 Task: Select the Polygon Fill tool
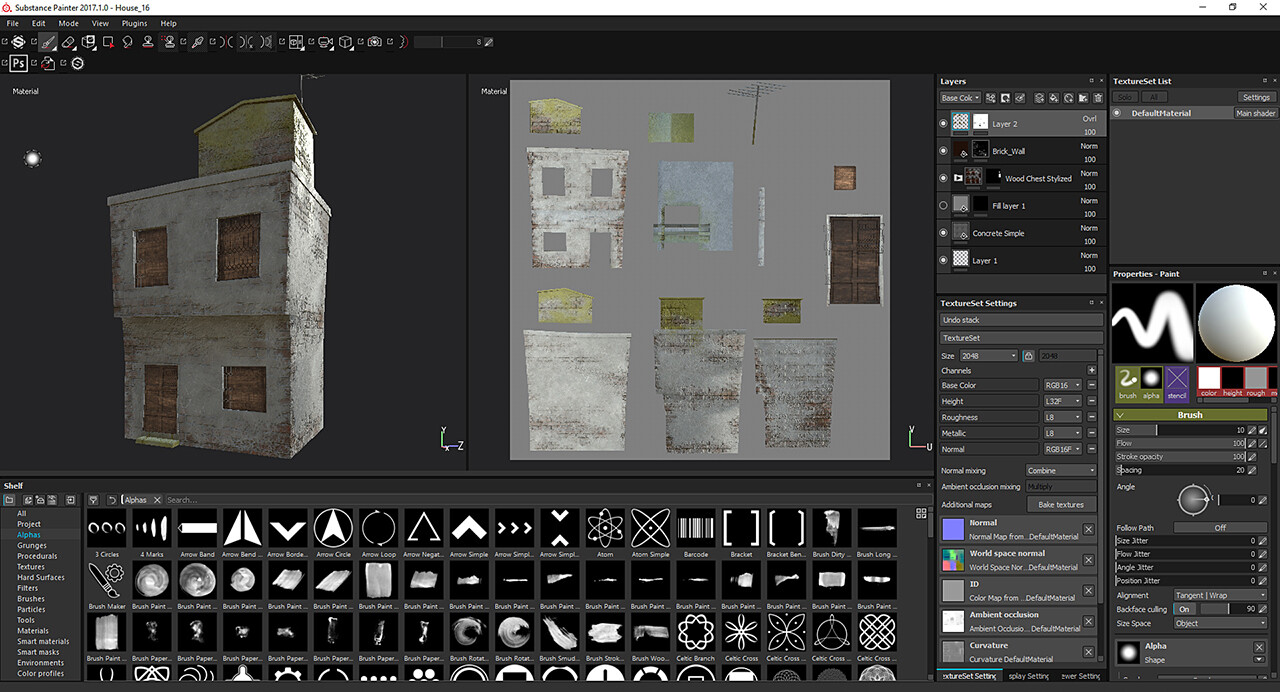tap(108, 42)
